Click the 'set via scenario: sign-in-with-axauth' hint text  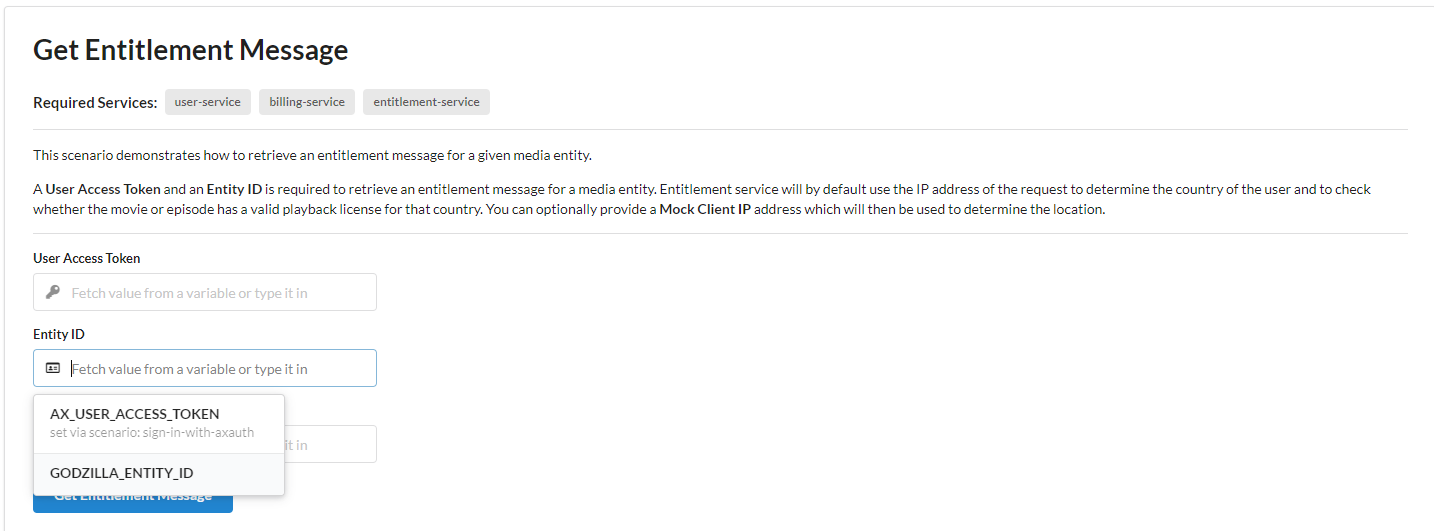point(152,433)
